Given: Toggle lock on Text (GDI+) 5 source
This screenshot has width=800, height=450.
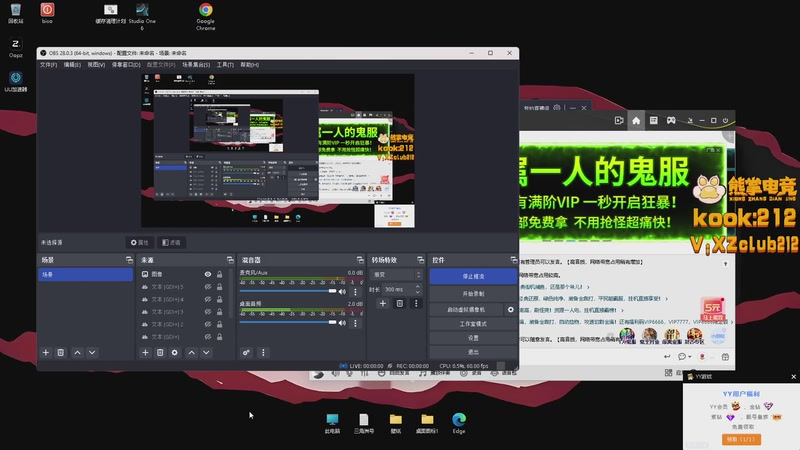Looking at the screenshot, I should coord(219,287).
